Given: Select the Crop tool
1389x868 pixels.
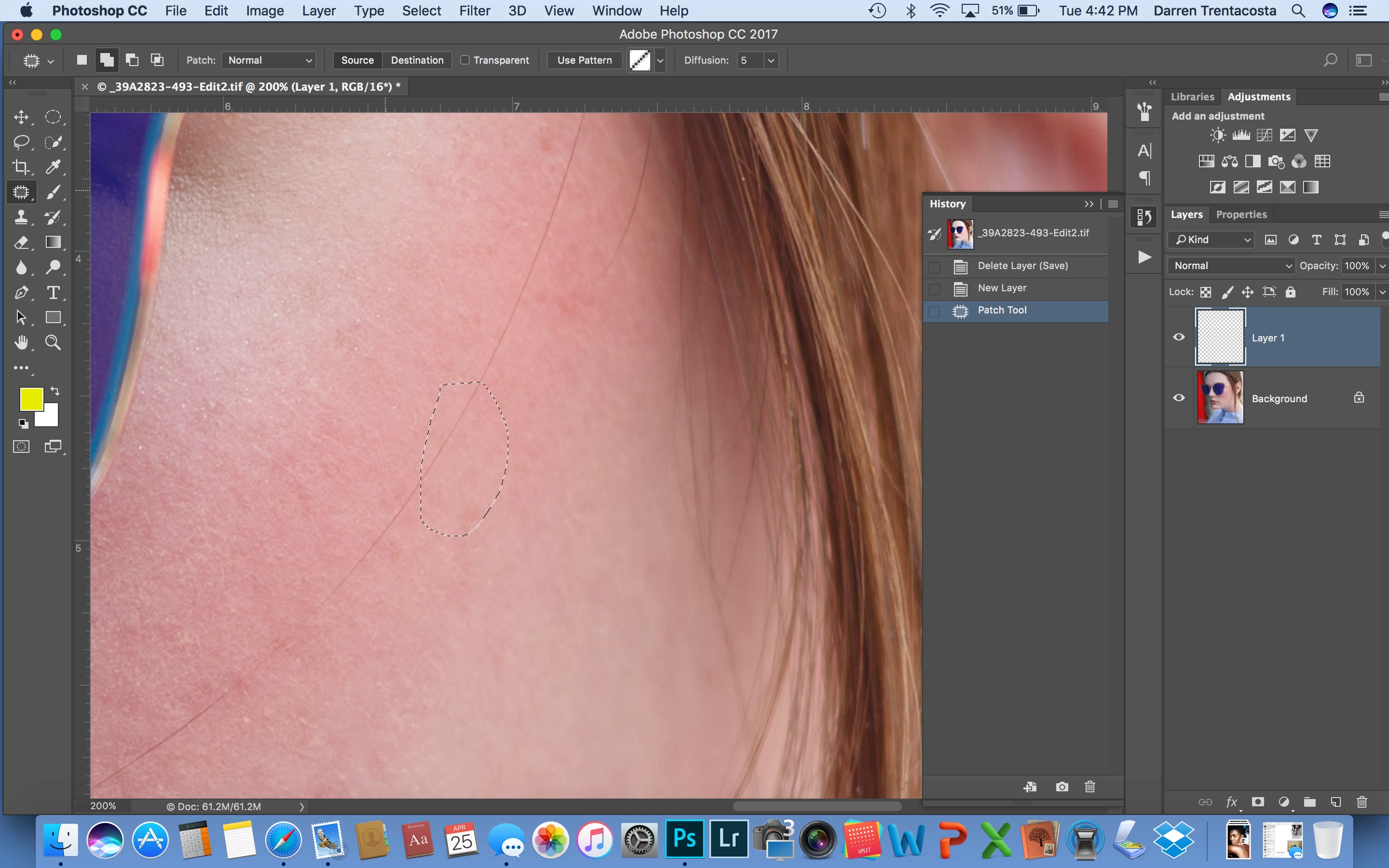Looking at the screenshot, I should click(21, 167).
